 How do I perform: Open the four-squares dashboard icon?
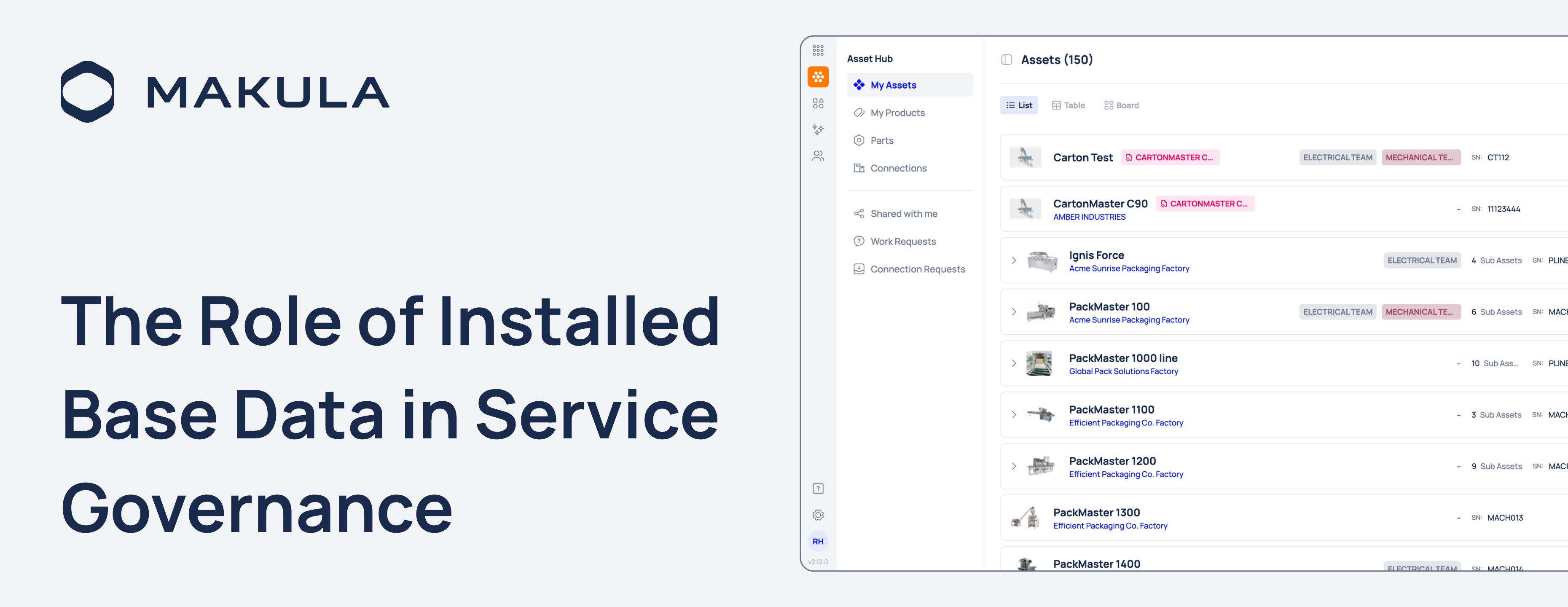click(x=817, y=104)
